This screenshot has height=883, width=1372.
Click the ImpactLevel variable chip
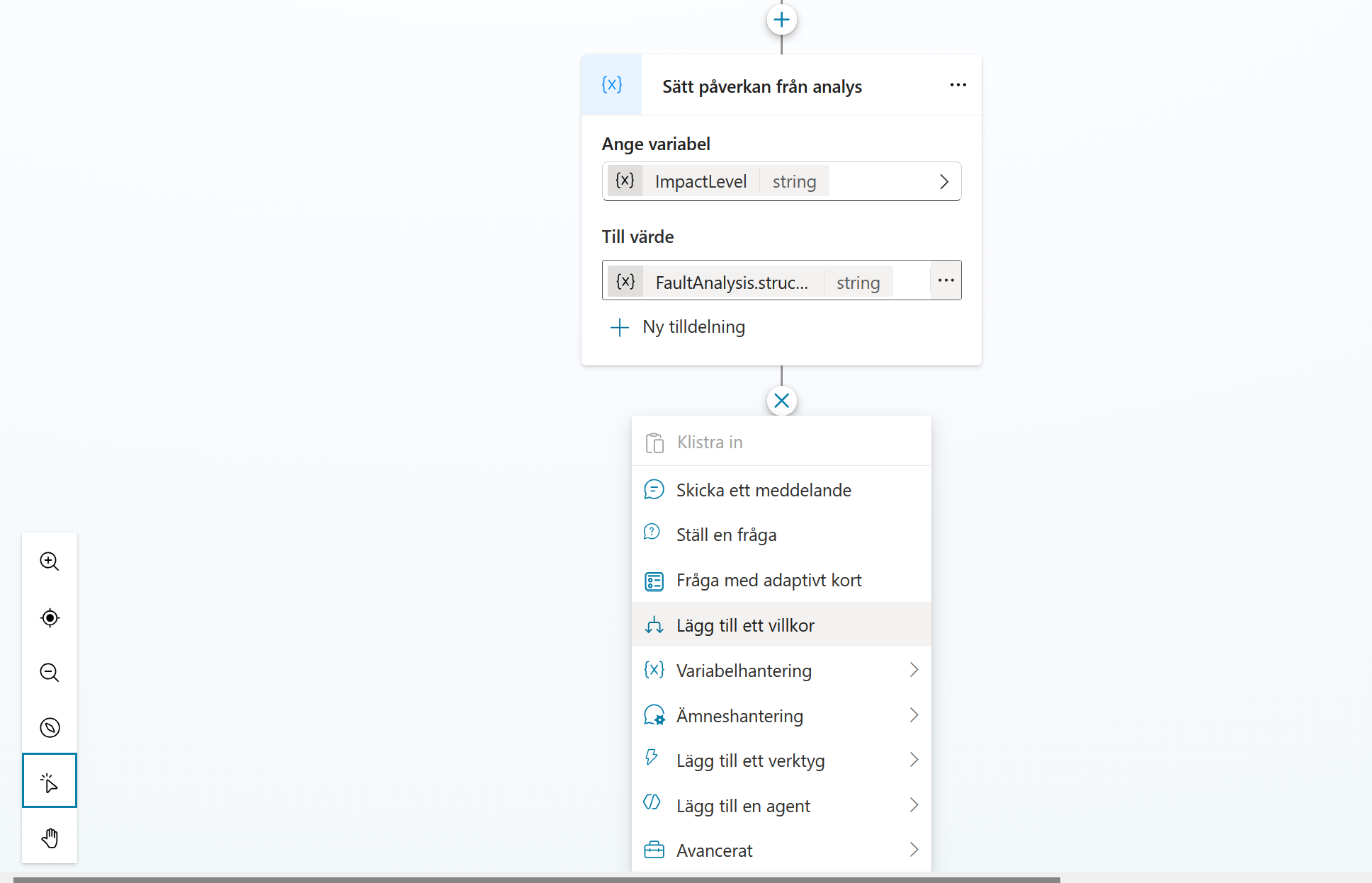tap(718, 181)
